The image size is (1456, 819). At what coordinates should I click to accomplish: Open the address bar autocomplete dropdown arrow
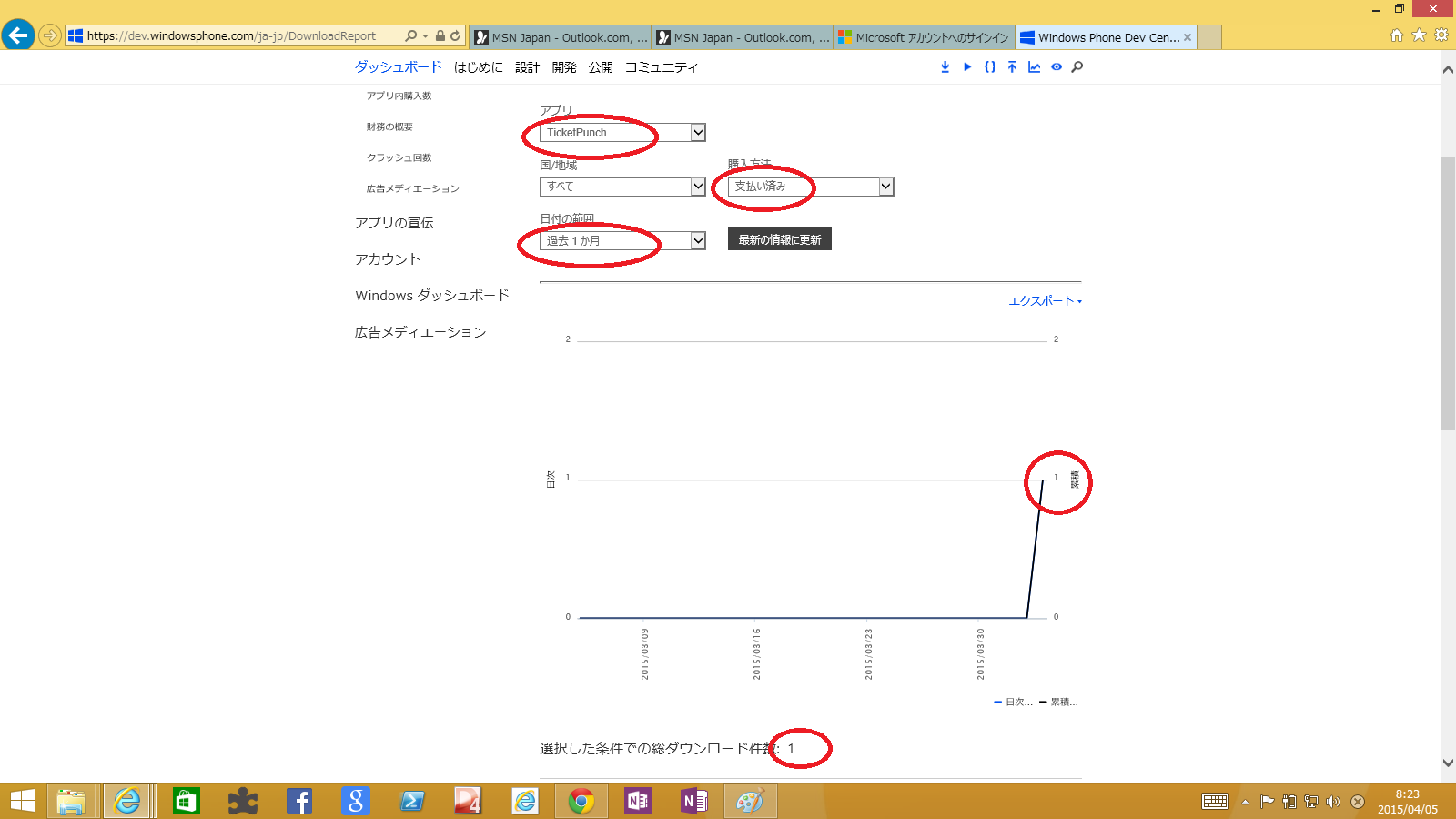[425, 36]
